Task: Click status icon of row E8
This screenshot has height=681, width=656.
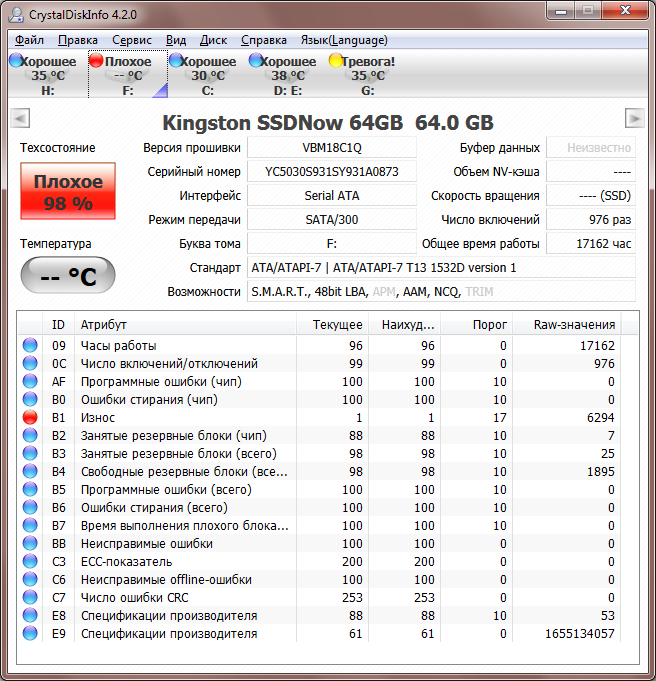Action: pyautogui.click(x=30, y=615)
